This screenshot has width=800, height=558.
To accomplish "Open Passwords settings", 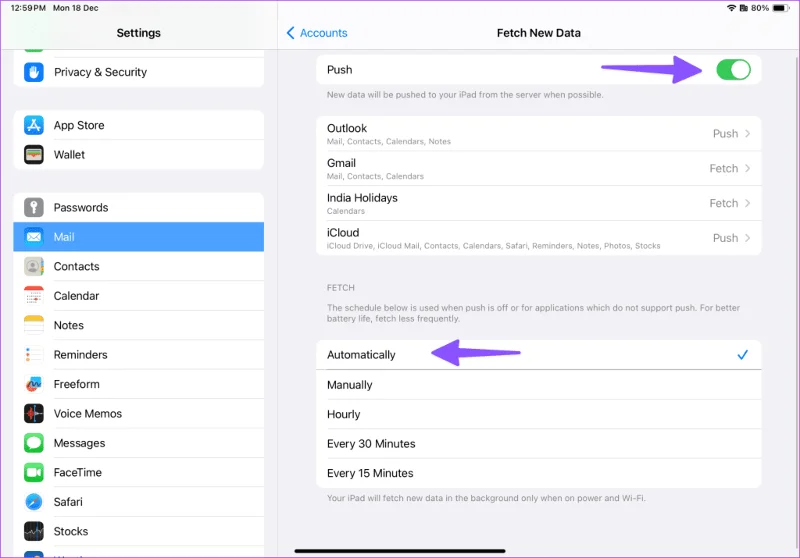I will pos(138,208).
